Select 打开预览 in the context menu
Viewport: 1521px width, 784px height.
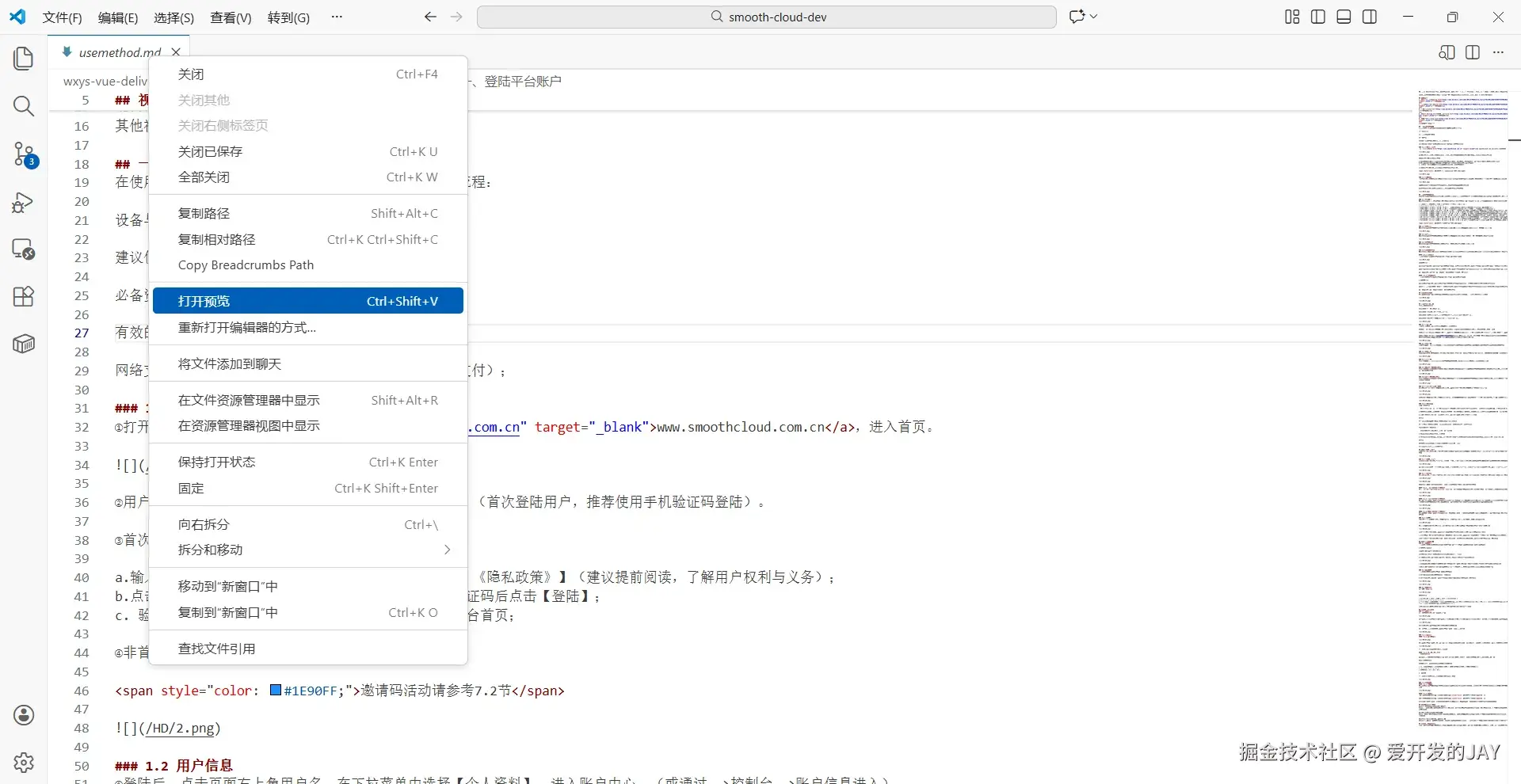(308, 301)
